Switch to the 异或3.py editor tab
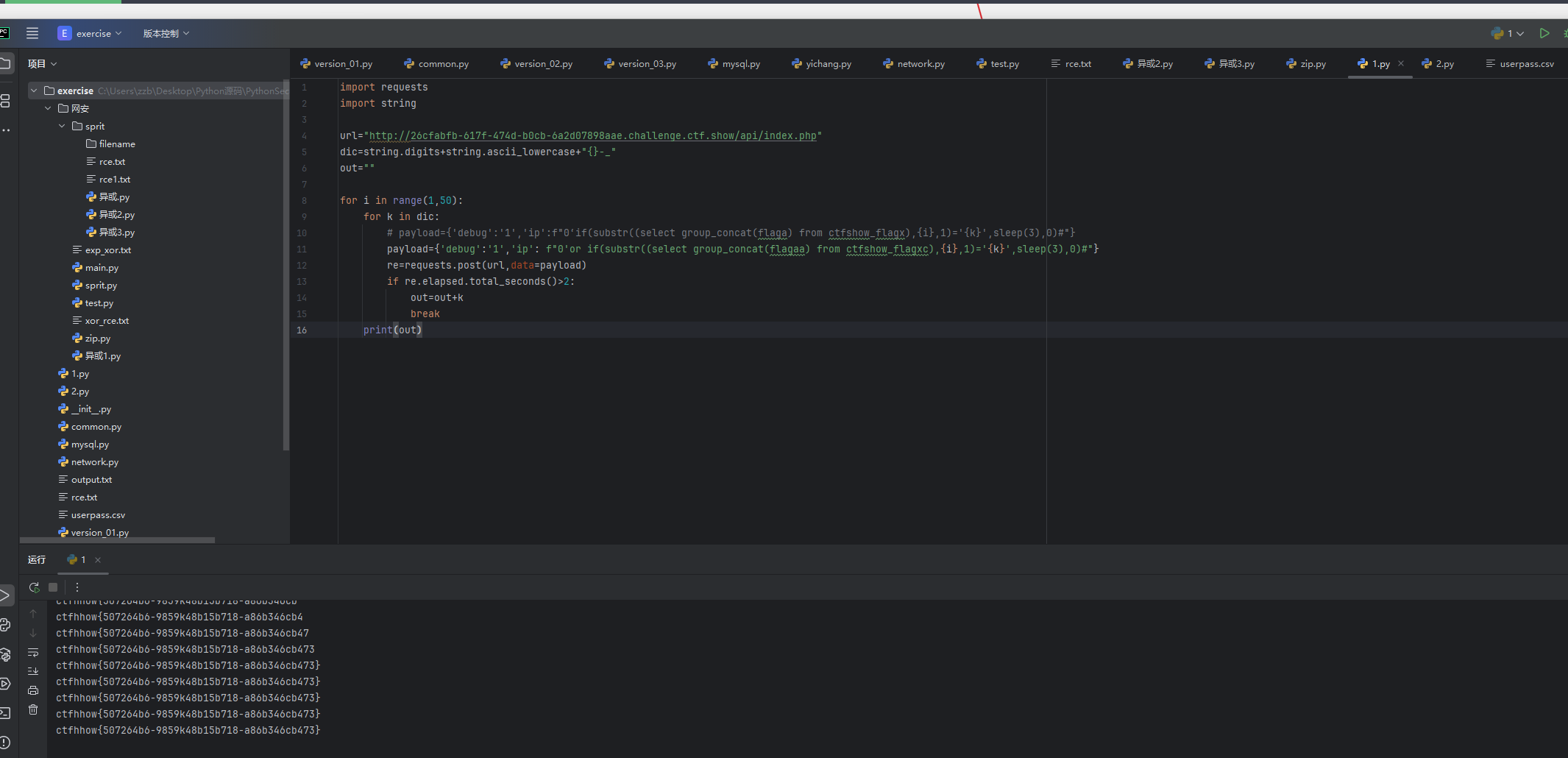This screenshot has width=1568, height=758. 1230,64
